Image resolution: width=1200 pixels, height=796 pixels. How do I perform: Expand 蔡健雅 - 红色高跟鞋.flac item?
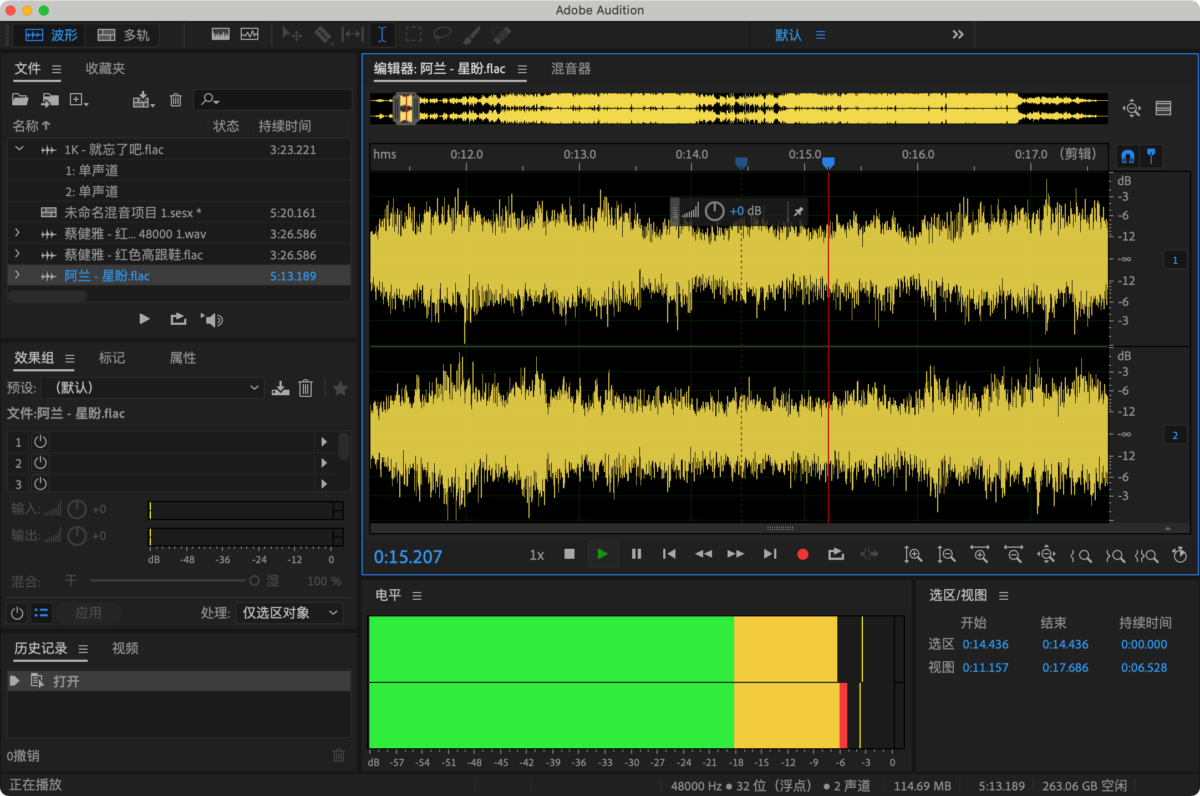[17, 254]
